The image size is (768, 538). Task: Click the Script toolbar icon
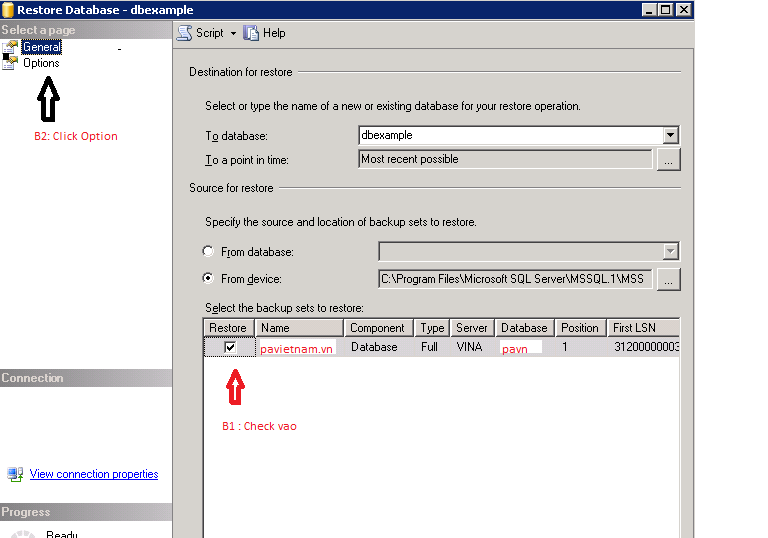[185, 33]
